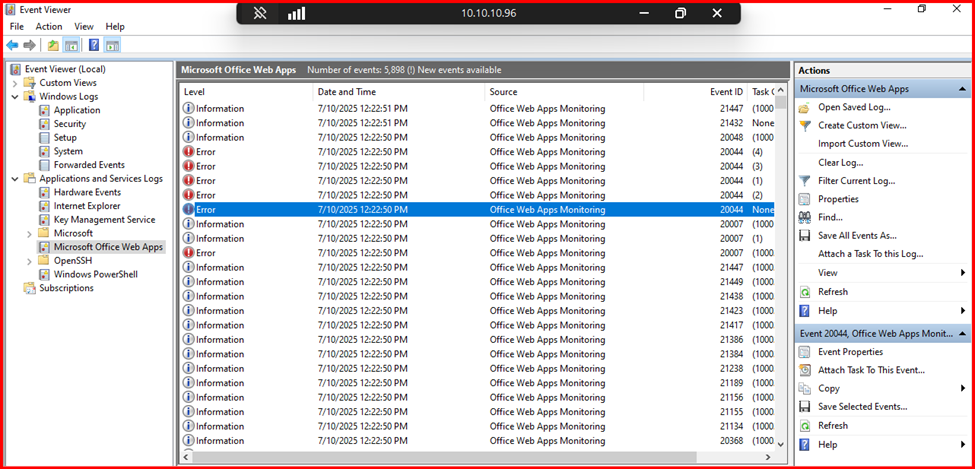Click the Save All Events As disk icon
975x469 pixels.
point(805,235)
